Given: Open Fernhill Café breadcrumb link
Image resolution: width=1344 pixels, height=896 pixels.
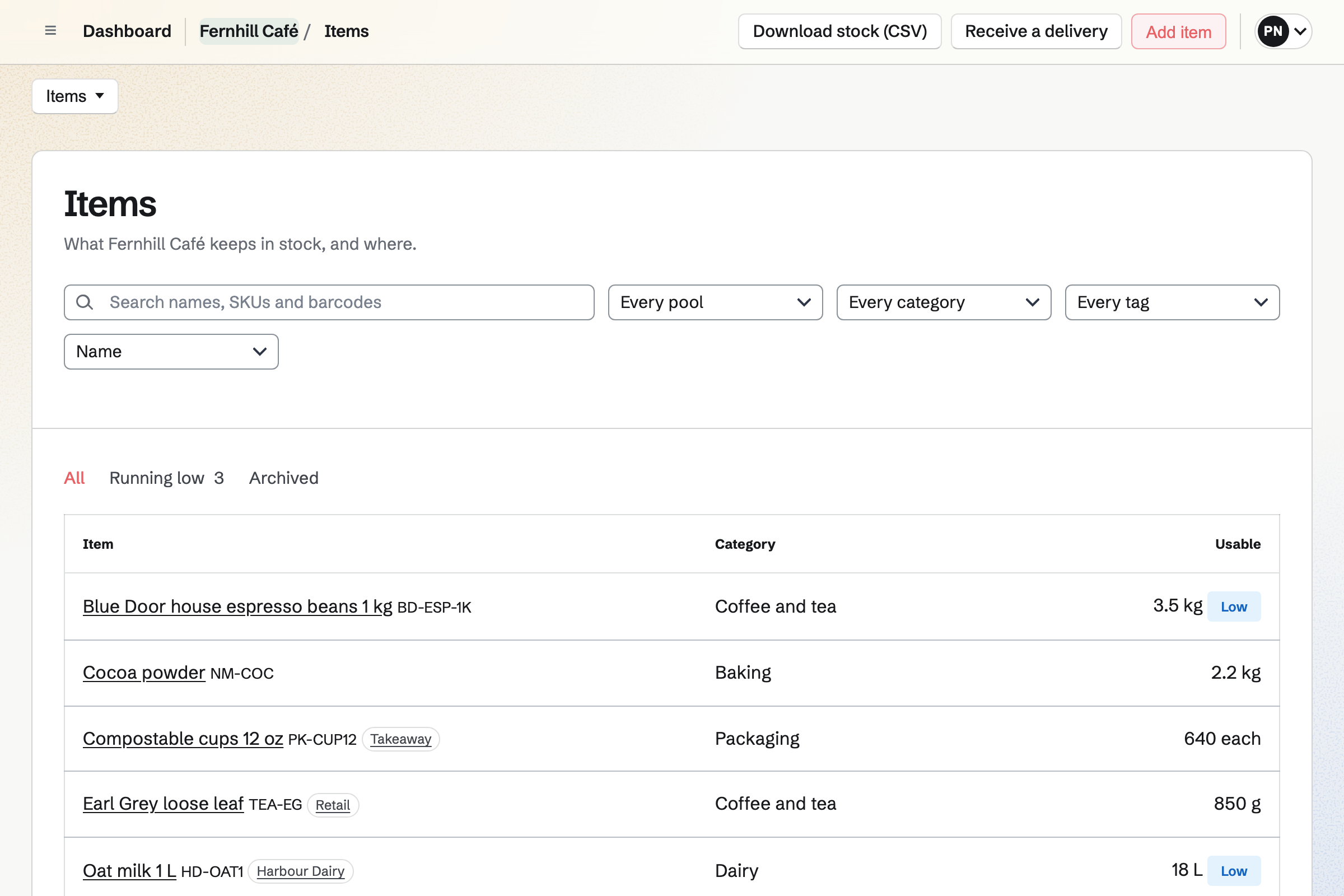Looking at the screenshot, I should pyautogui.click(x=249, y=31).
